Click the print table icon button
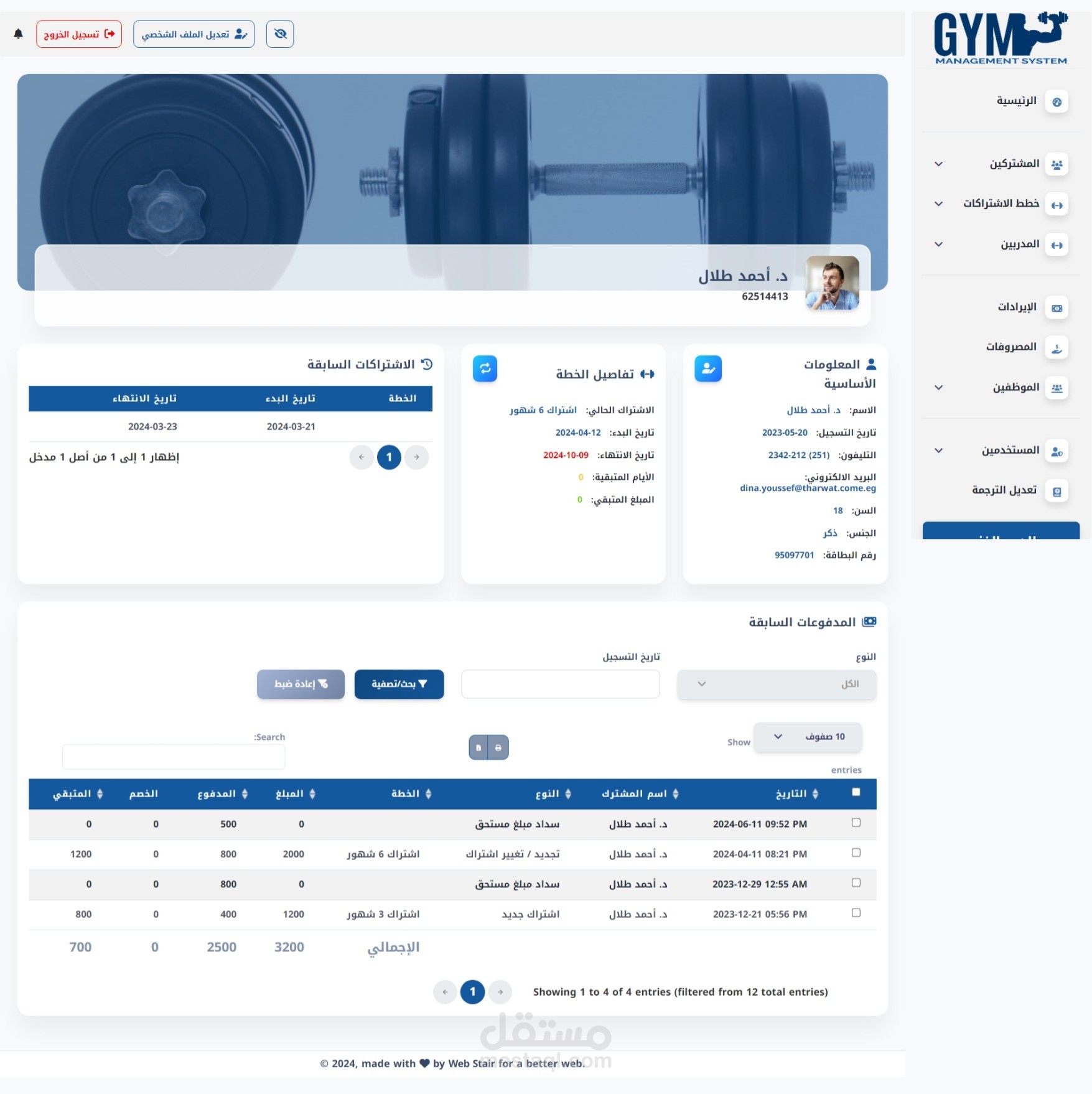 [498, 748]
